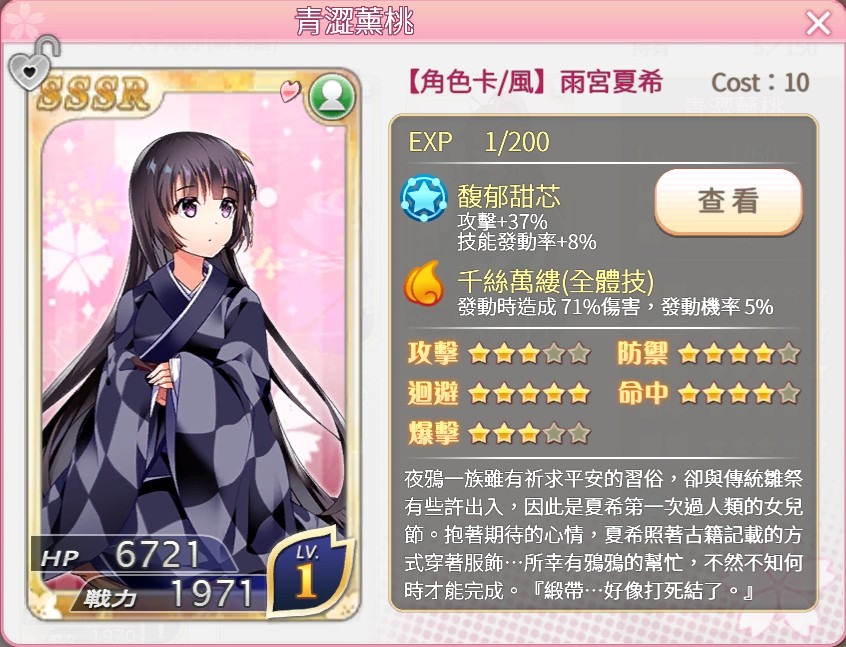Click the green profile avatar icon

coord(332,96)
